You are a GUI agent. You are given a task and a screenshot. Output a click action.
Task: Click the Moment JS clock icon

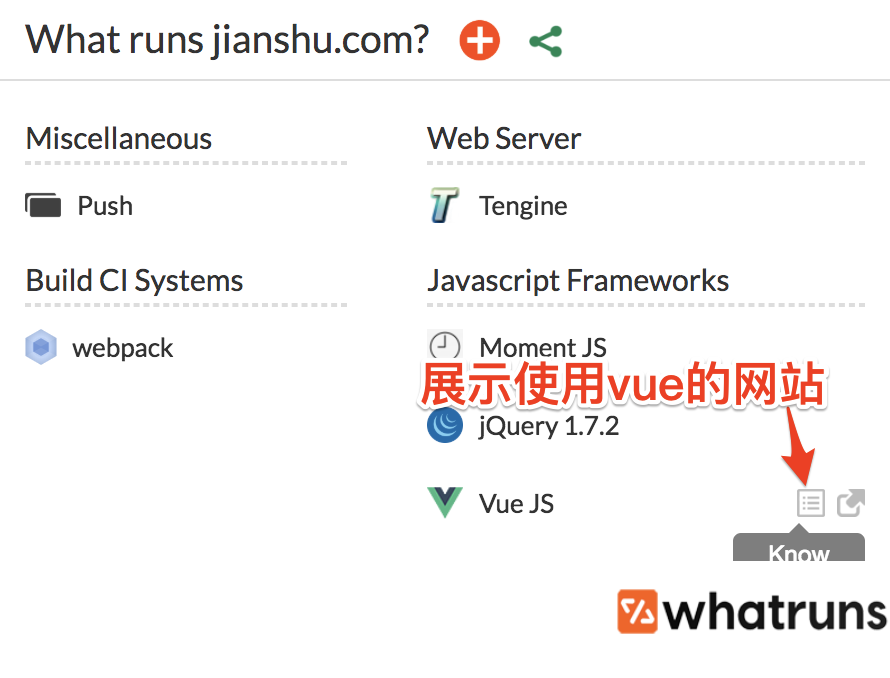tap(444, 345)
